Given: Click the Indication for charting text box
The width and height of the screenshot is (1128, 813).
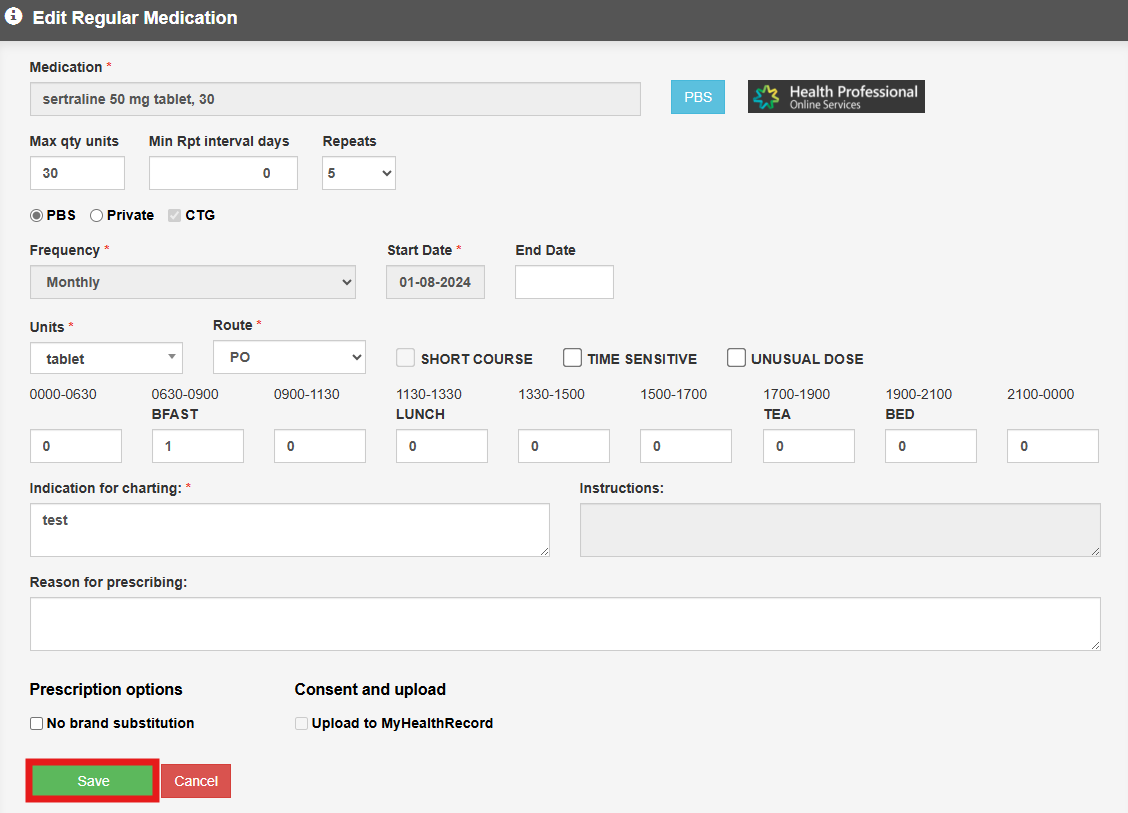Looking at the screenshot, I should pos(289,530).
